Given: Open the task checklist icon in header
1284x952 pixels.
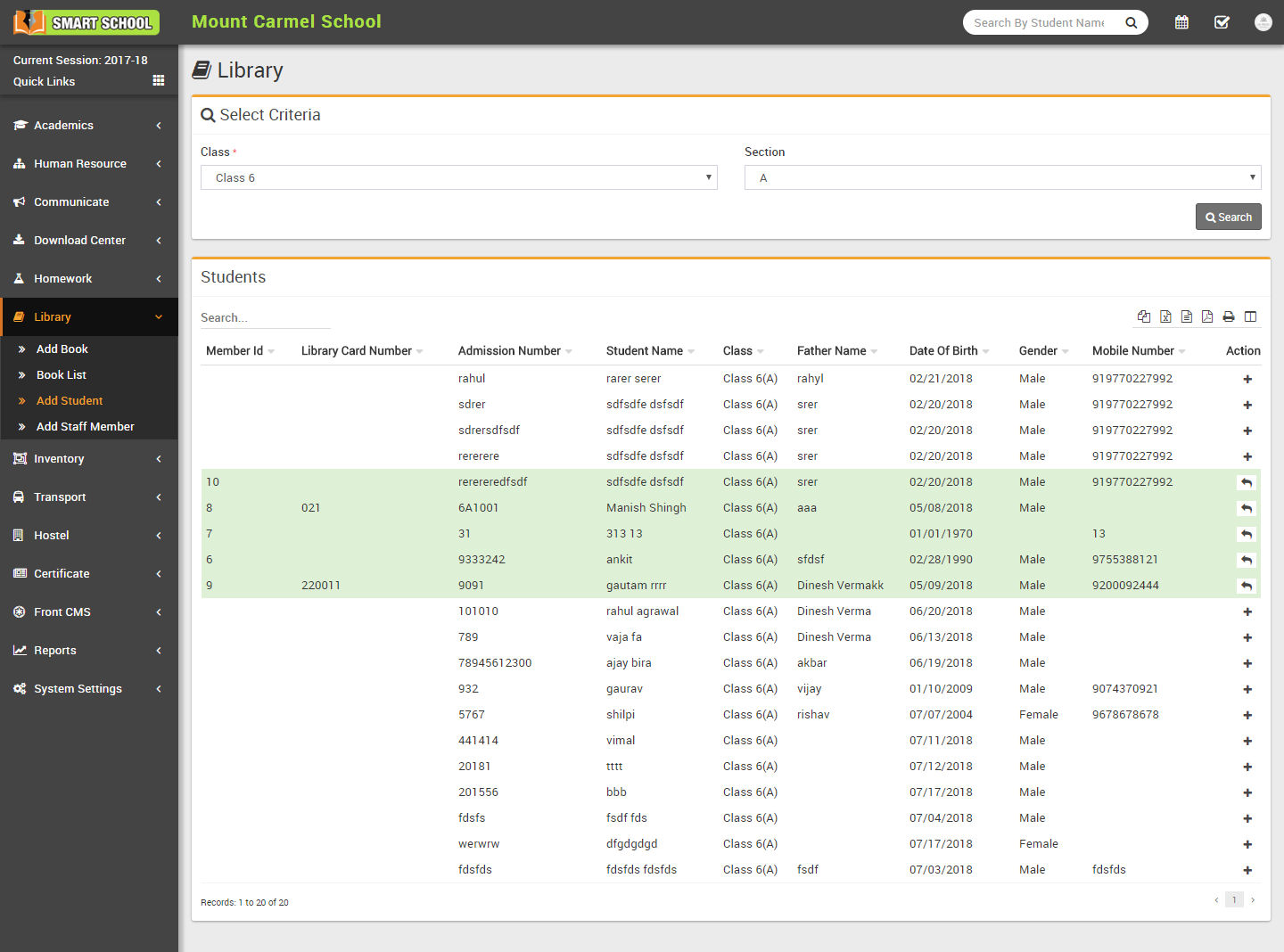Looking at the screenshot, I should pos(1222,22).
